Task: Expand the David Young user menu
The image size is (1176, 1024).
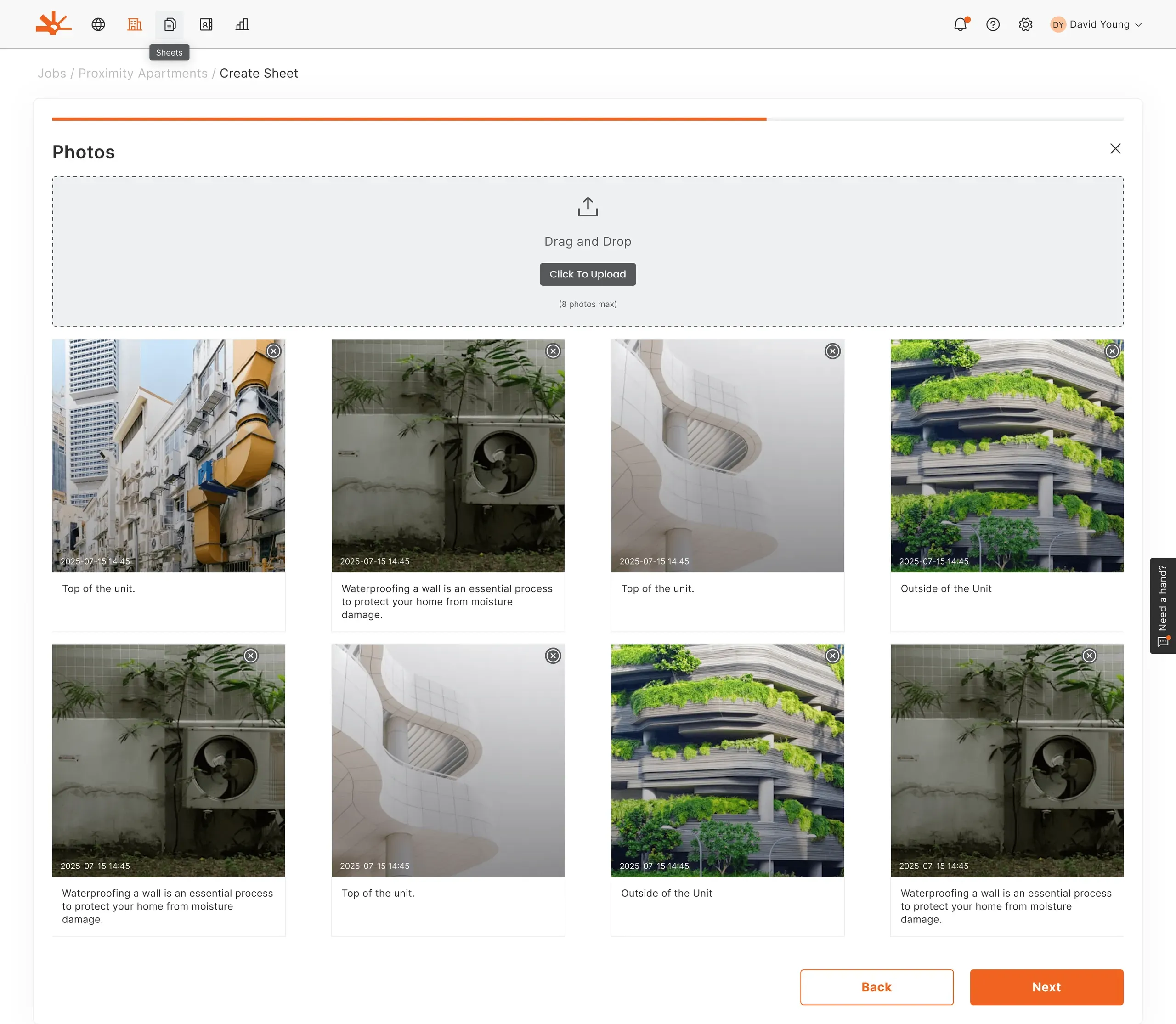Action: [1096, 24]
